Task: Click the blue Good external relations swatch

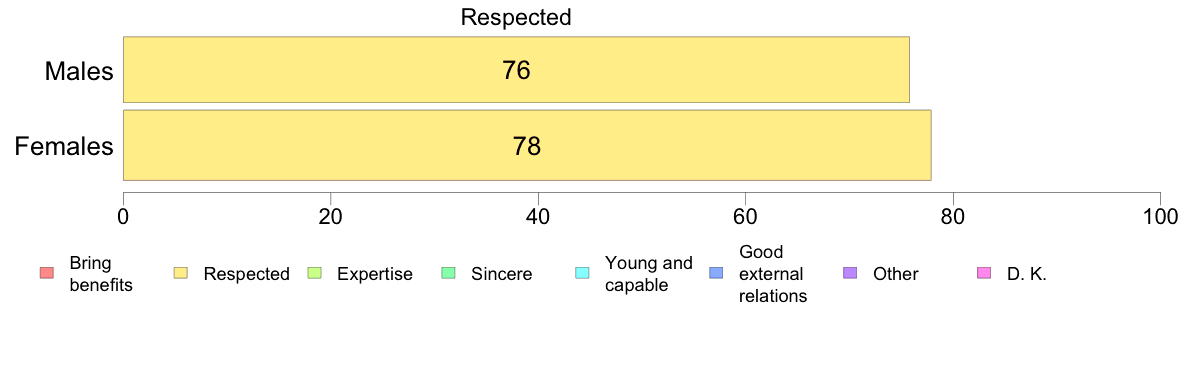Action: pos(714,273)
